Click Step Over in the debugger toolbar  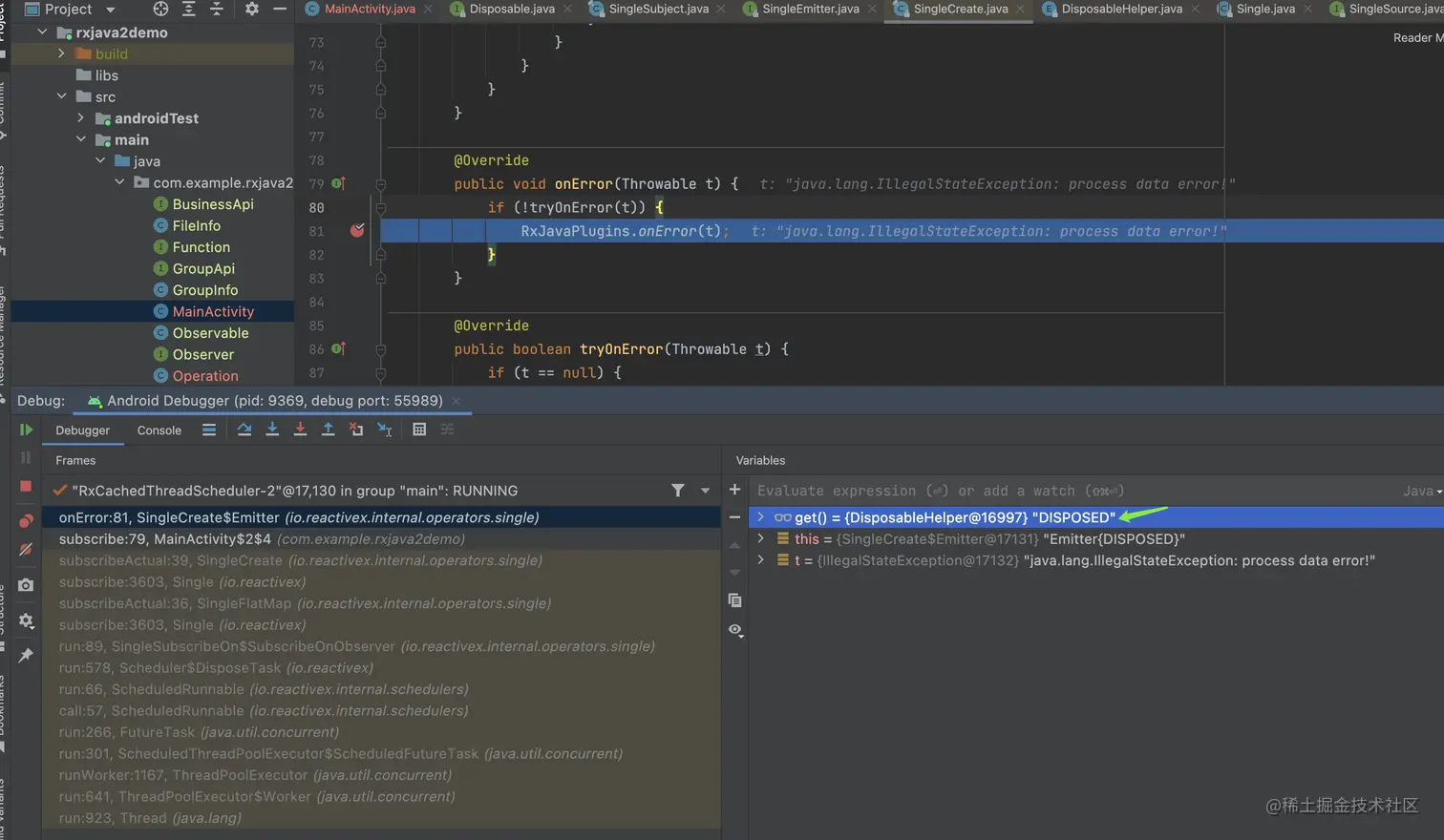pyautogui.click(x=244, y=430)
